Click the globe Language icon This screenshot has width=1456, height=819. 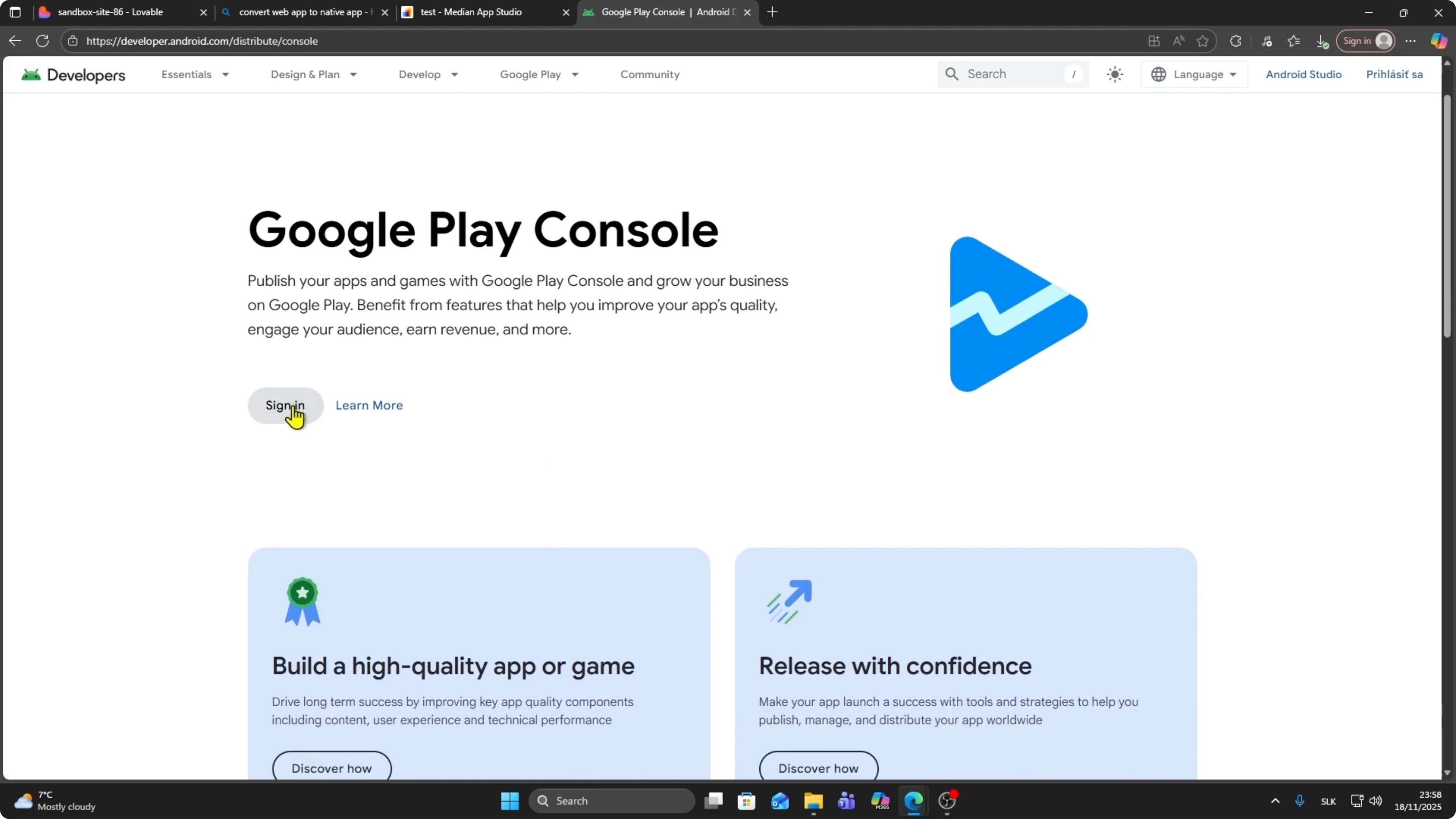1159,75
